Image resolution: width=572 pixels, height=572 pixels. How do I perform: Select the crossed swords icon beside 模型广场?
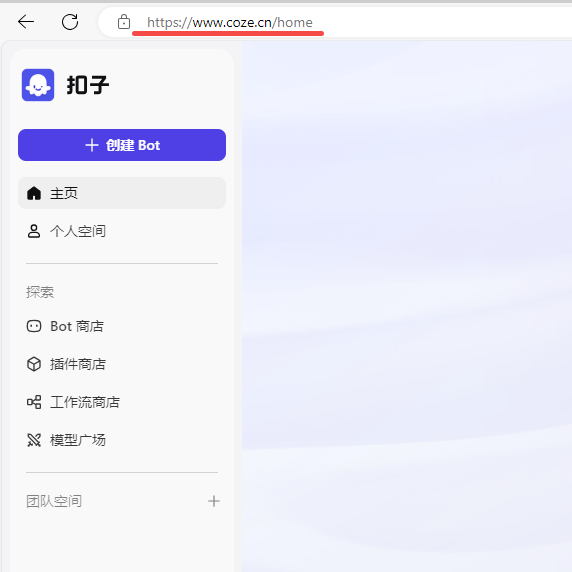click(34, 440)
